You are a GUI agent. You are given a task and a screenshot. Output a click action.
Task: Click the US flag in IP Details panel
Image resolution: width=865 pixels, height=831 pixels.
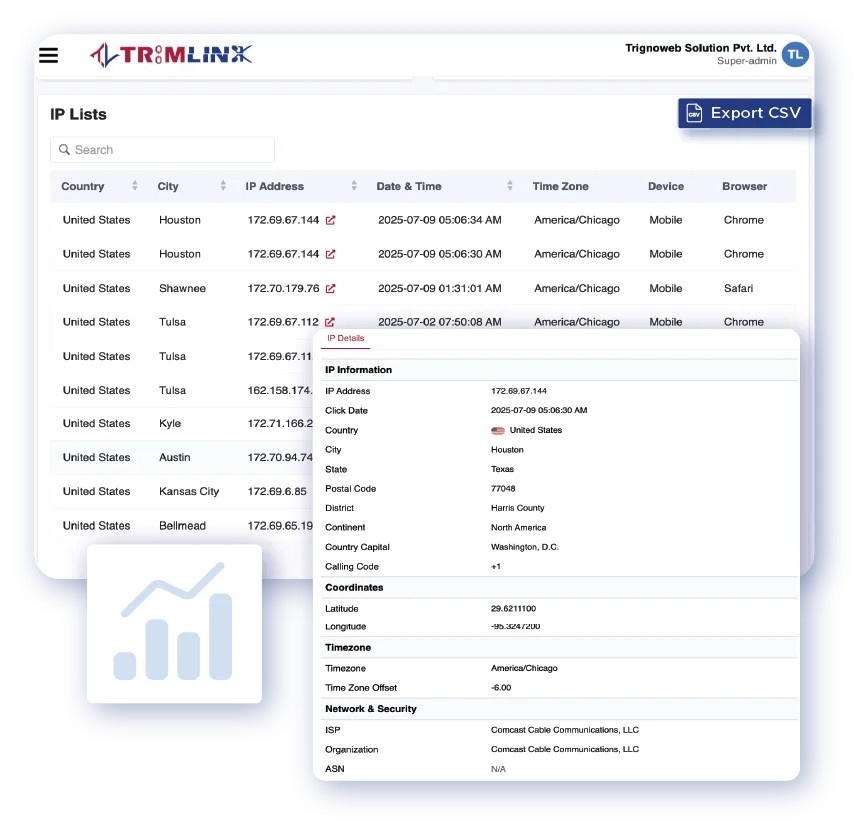pos(497,430)
